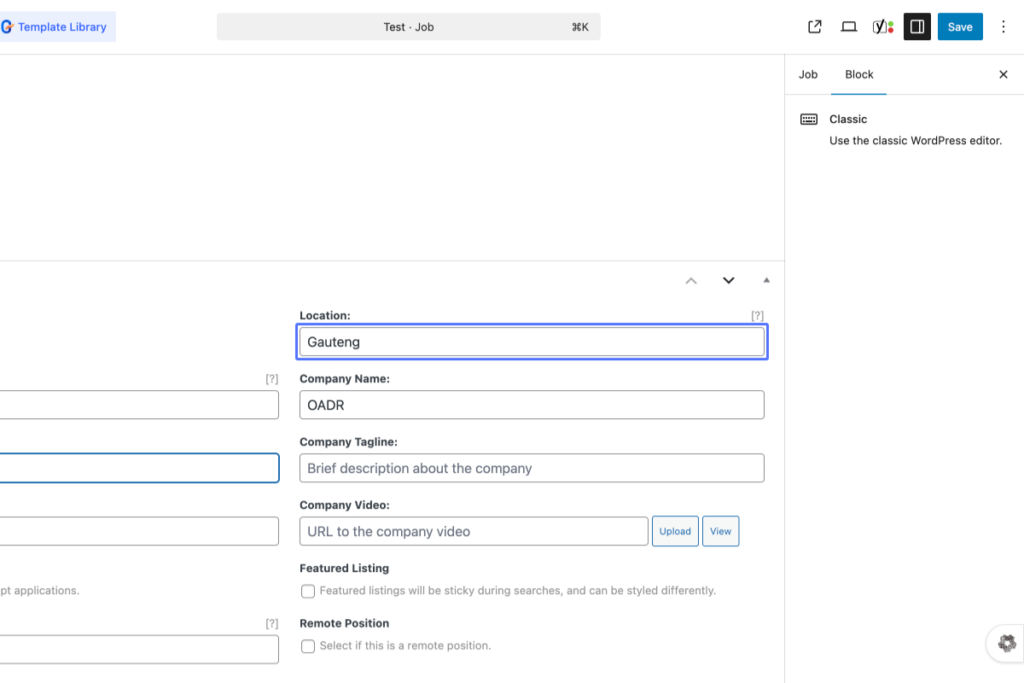Screen dimensions: 1024x683
Task: Click the left-column field beside Remote Position
Action: click(x=139, y=650)
